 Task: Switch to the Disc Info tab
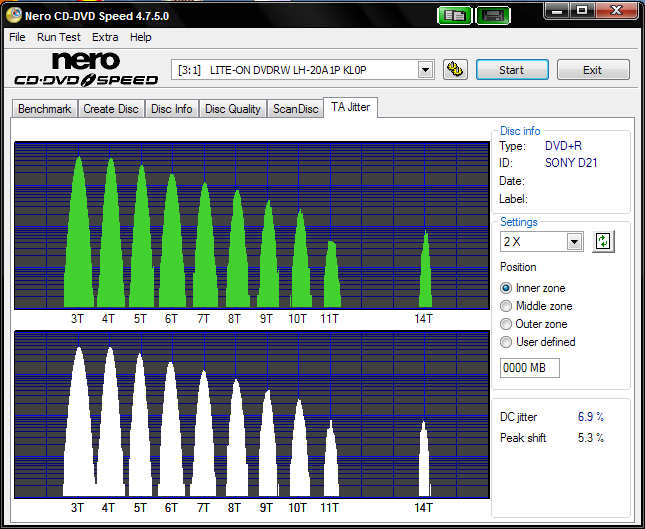coord(172,109)
